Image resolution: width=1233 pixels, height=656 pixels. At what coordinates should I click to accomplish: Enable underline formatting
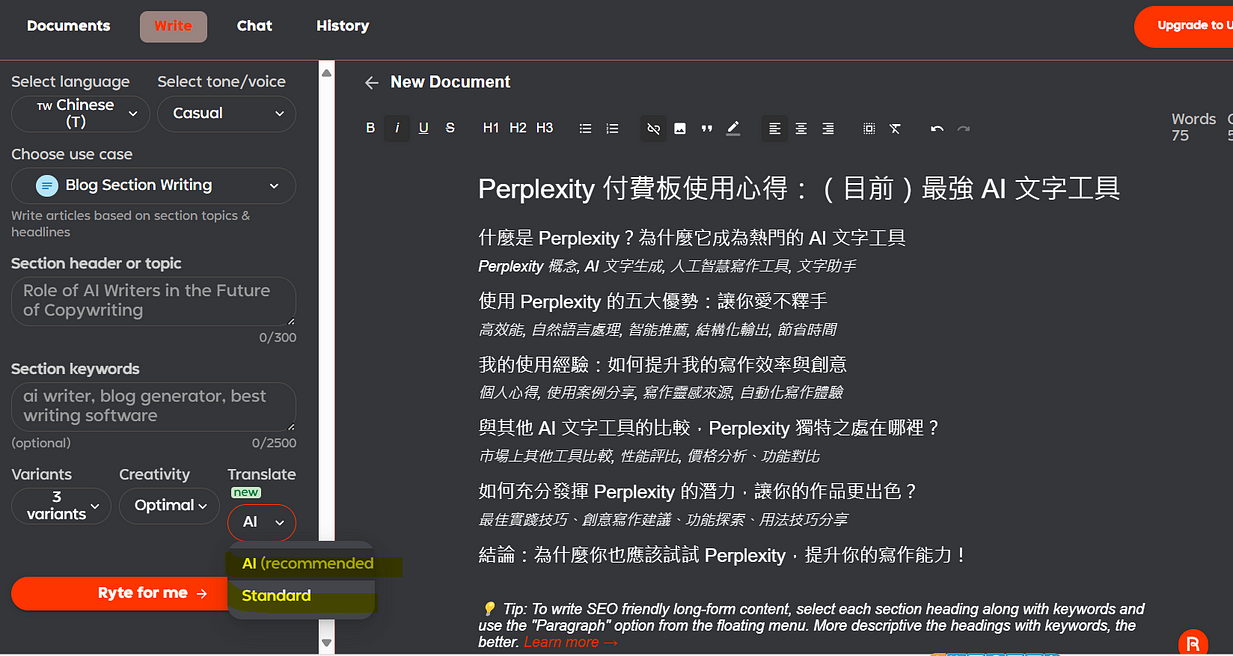coord(422,128)
